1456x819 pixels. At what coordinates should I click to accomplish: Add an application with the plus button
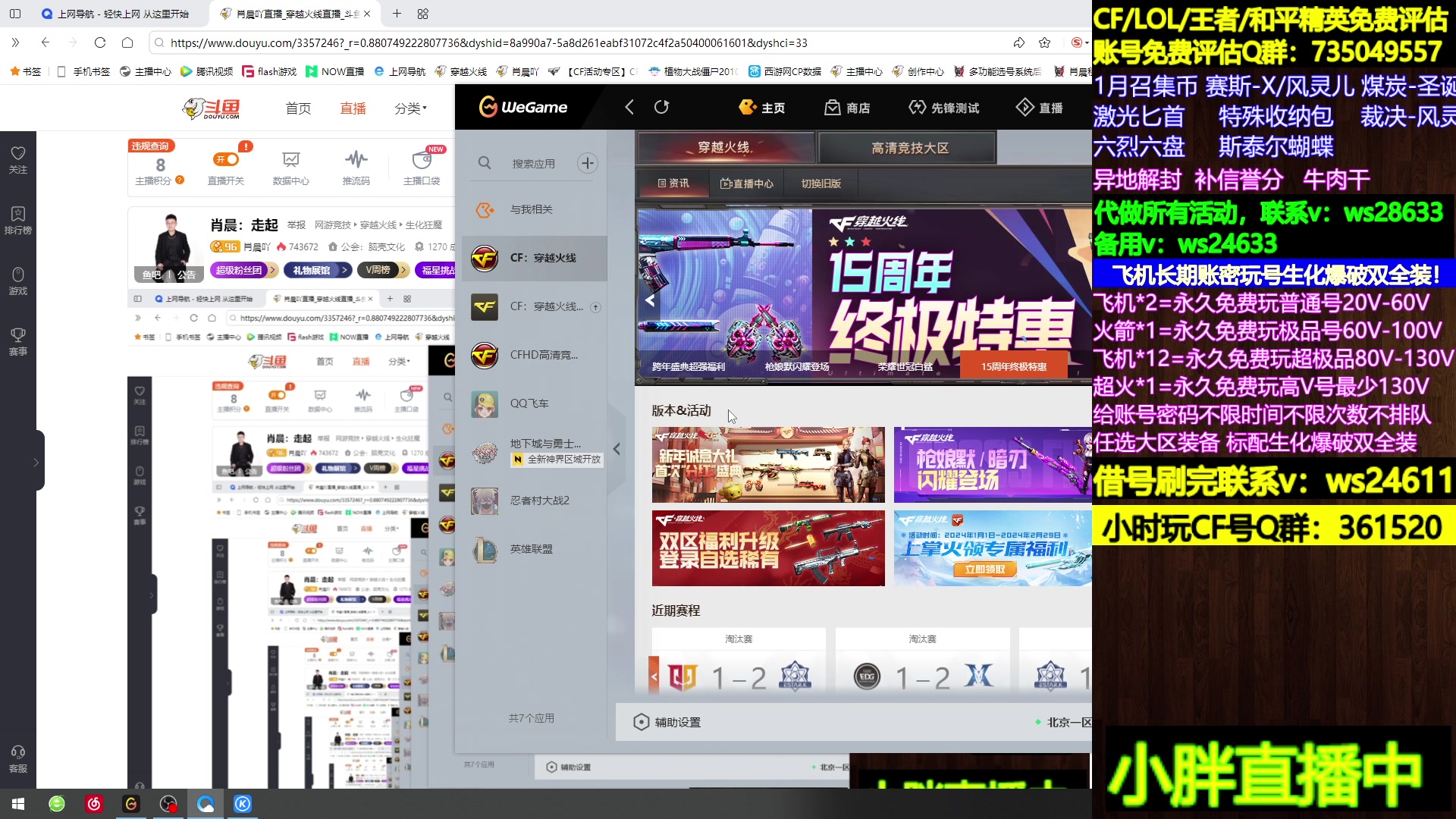click(588, 163)
